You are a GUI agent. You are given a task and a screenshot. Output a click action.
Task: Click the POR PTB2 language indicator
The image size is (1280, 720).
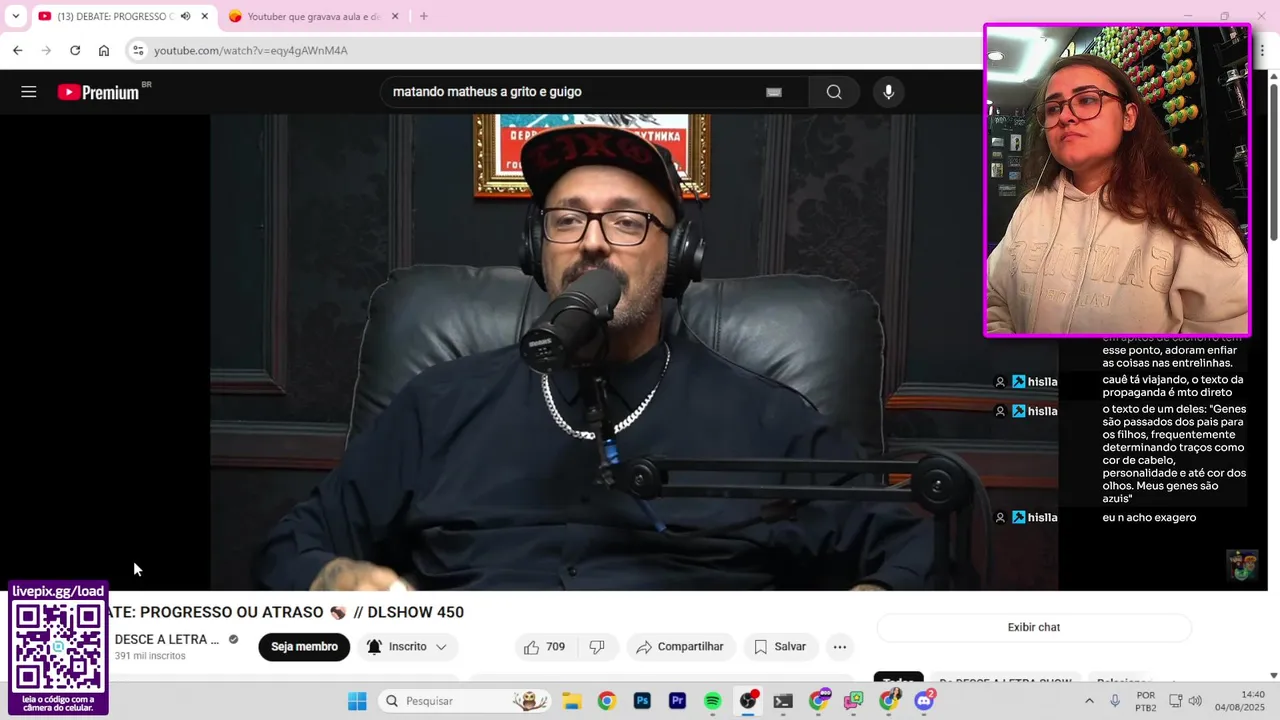pos(1146,701)
